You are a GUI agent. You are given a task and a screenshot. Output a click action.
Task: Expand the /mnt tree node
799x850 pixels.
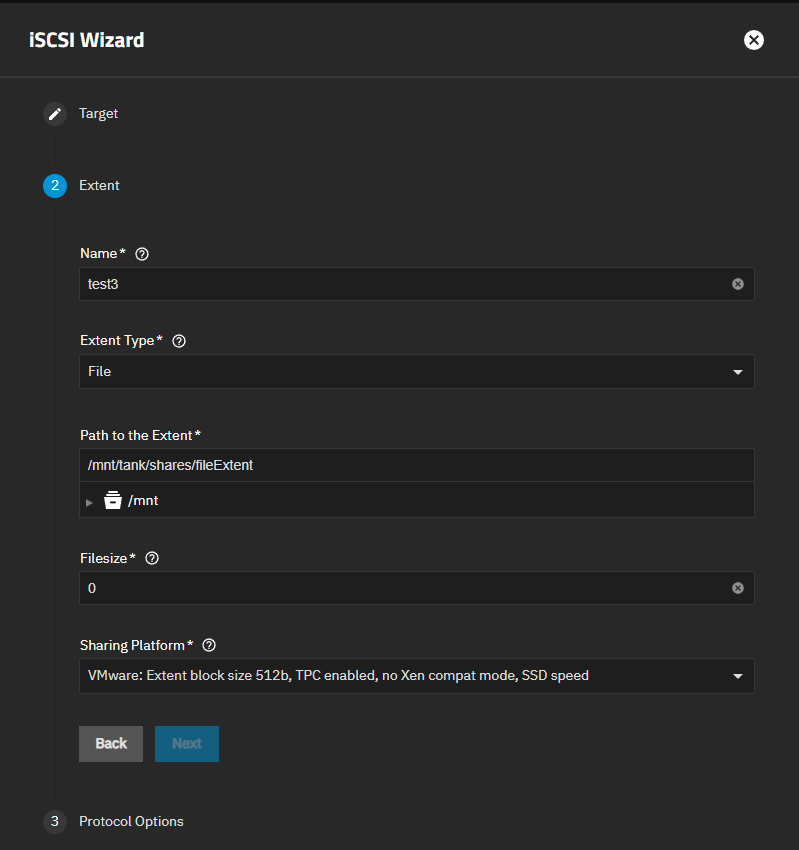(x=89, y=499)
